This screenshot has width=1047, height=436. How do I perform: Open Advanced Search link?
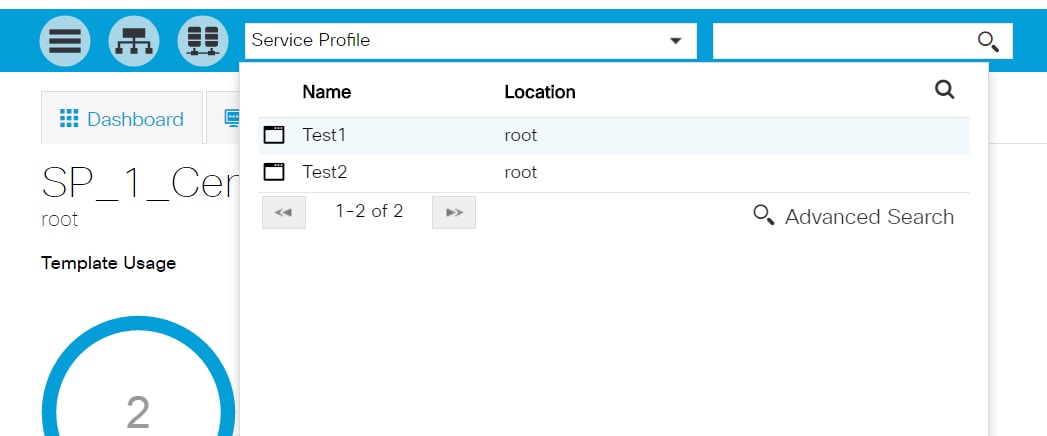[853, 216]
